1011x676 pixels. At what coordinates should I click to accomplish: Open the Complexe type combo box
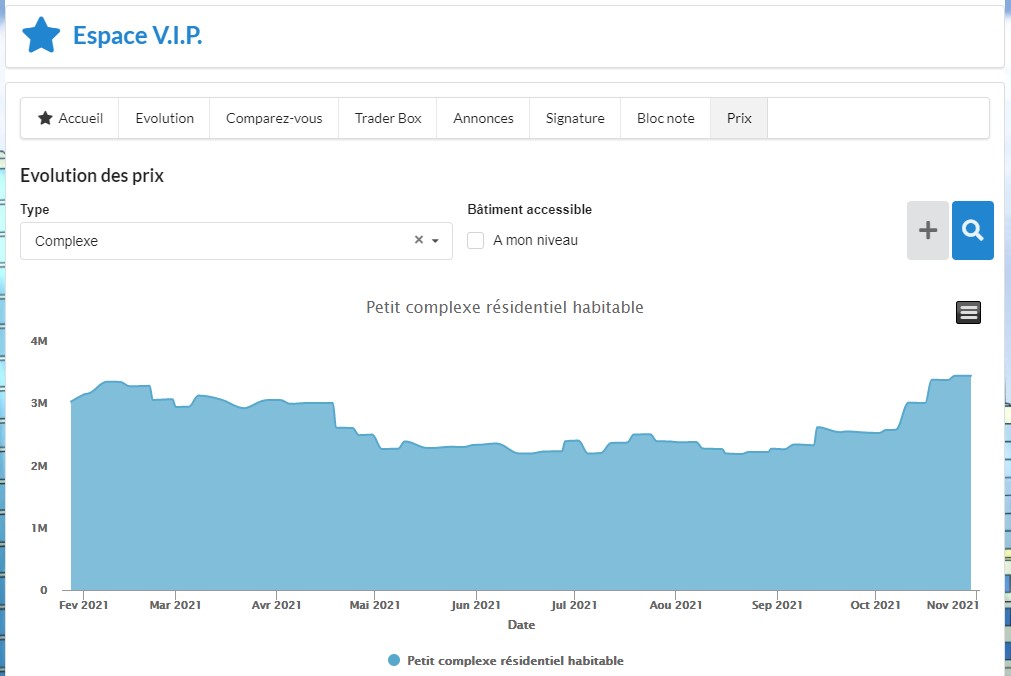(x=220, y=241)
